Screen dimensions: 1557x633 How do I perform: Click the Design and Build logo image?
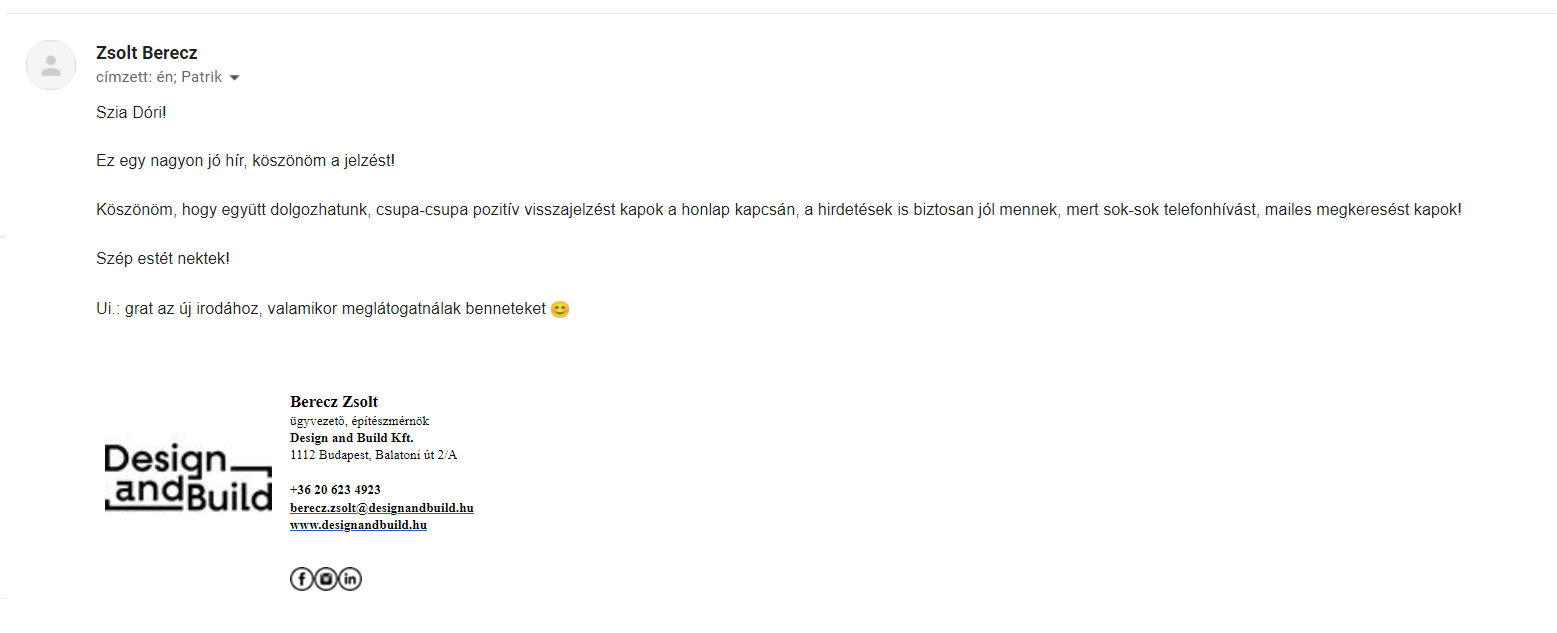(x=188, y=479)
